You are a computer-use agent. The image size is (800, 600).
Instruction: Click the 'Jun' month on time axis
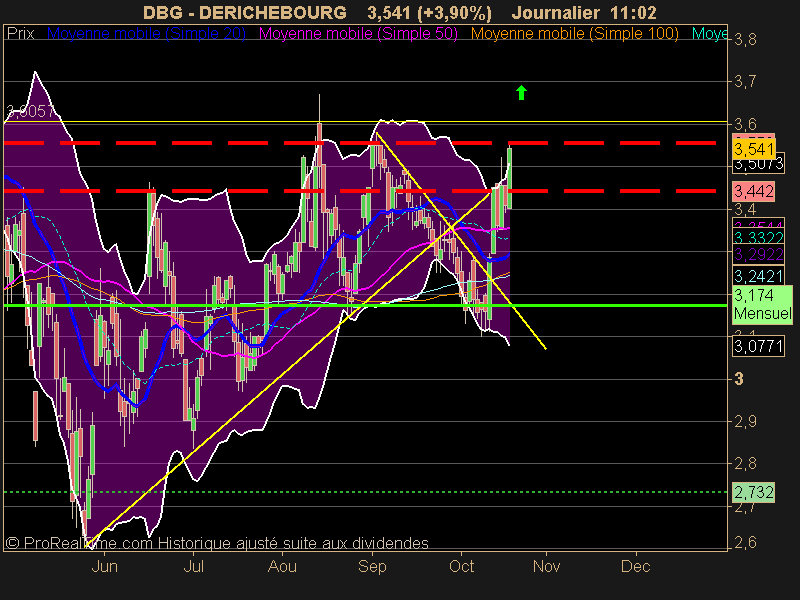click(x=104, y=566)
